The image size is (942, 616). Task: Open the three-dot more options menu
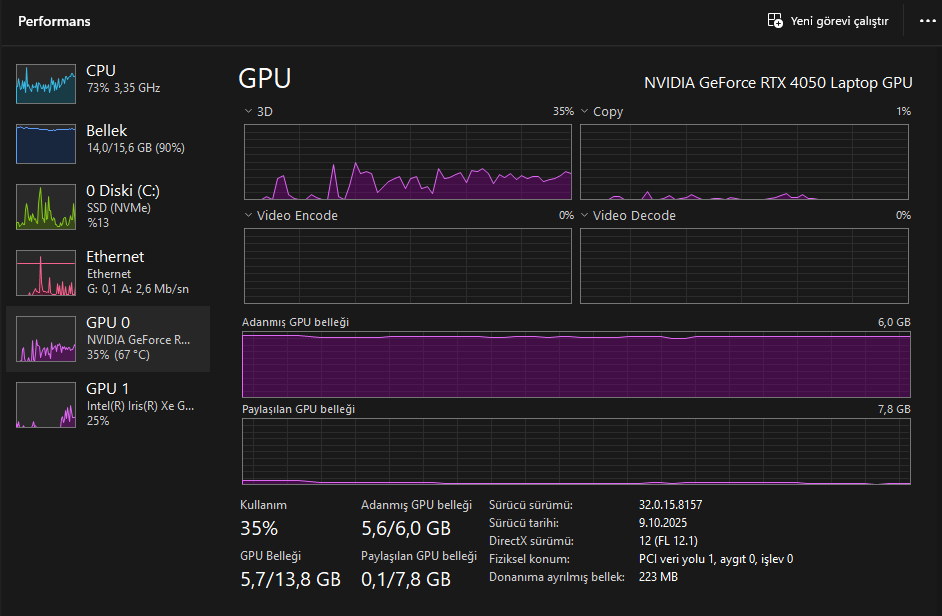point(927,21)
